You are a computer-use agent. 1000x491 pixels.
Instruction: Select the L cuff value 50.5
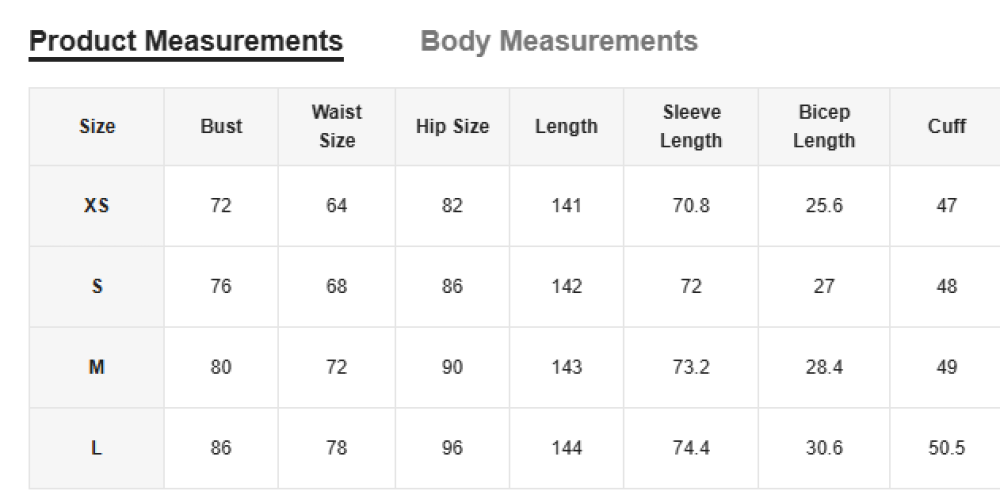pyautogui.click(x=946, y=448)
